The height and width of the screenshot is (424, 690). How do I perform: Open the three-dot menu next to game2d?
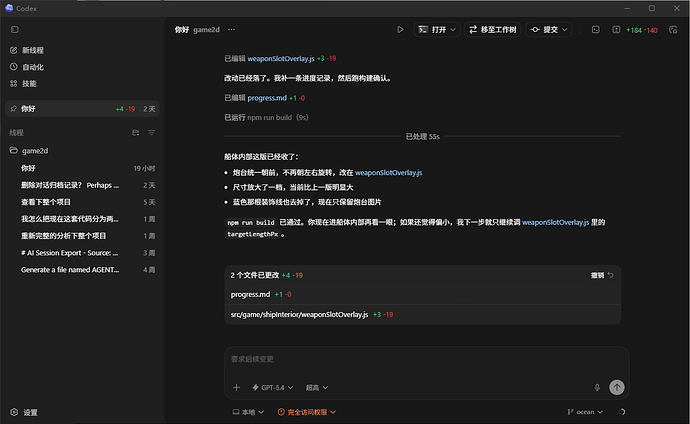tap(231, 29)
